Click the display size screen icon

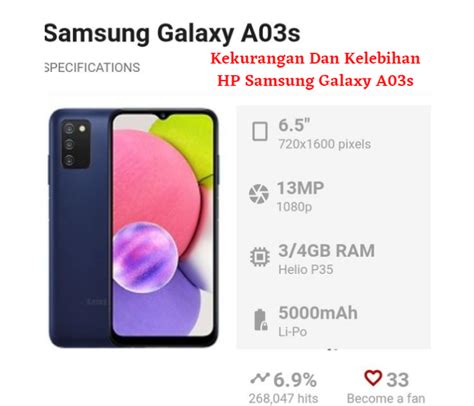[260, 131]
